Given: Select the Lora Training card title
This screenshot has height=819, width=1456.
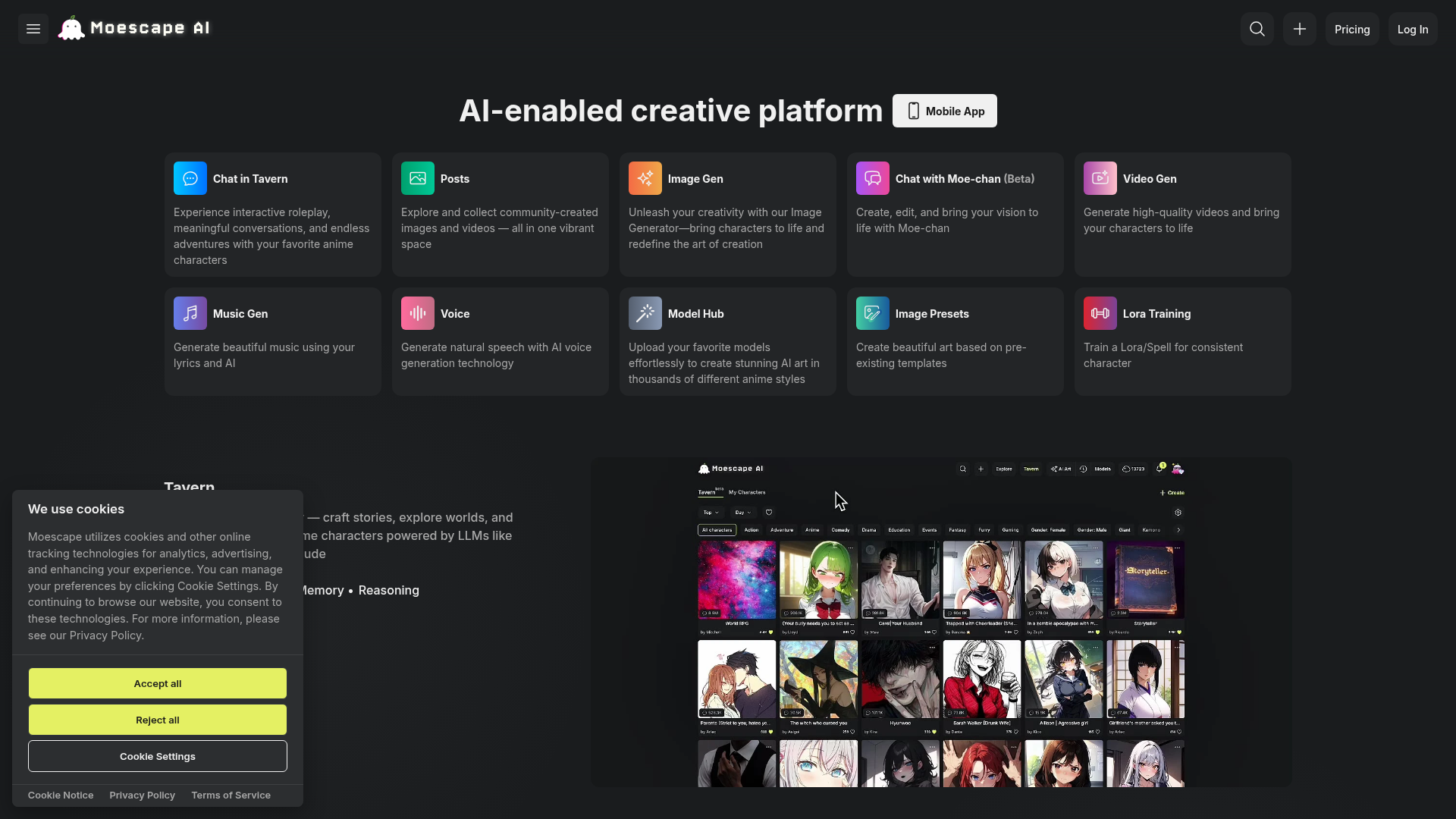Looking at the screenshot, I should (x=1156, y=314).
